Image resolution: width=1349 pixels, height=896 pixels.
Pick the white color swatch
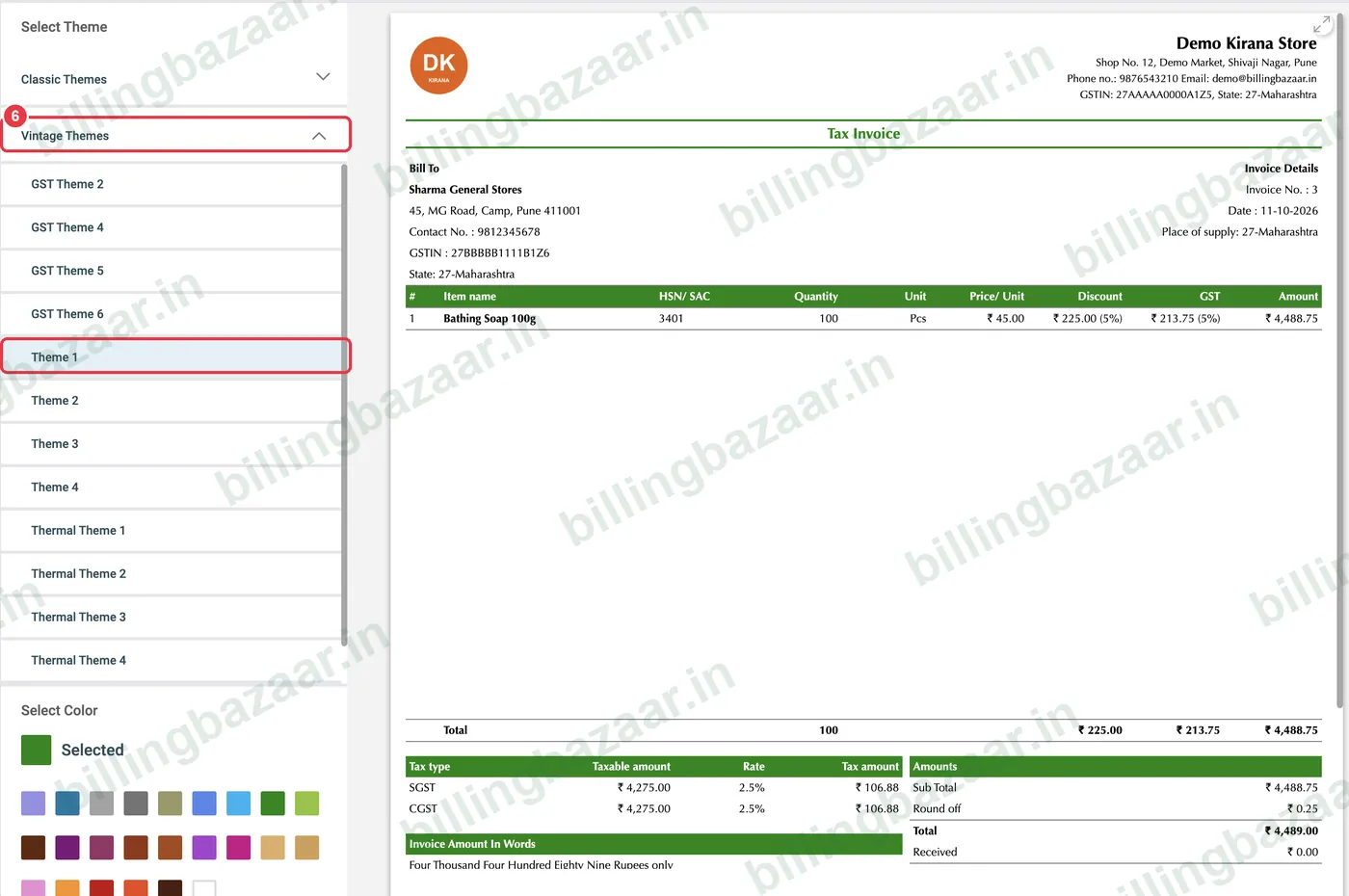pos(204,888)
